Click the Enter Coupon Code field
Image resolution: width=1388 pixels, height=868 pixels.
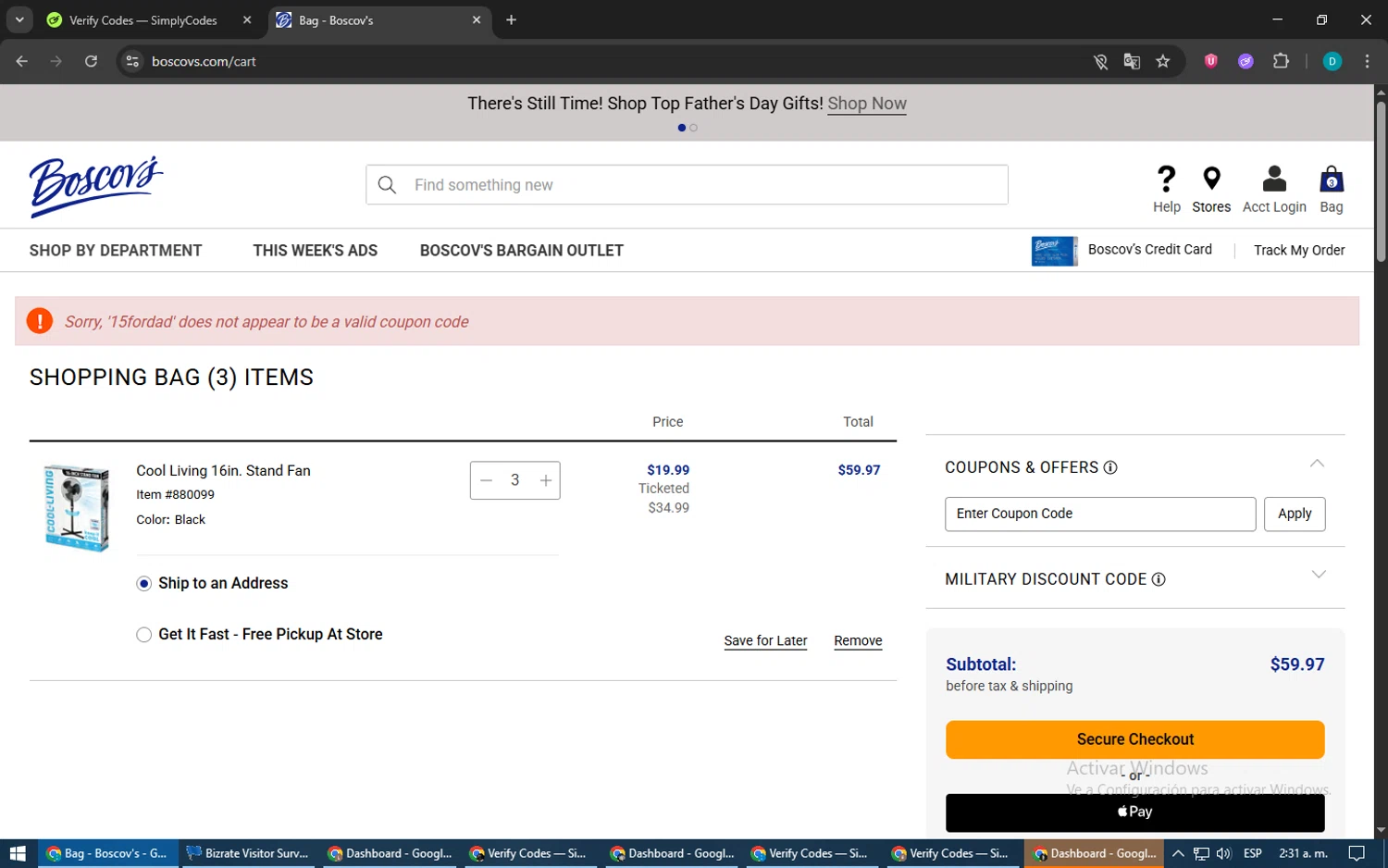click(x=1100, y=514)
